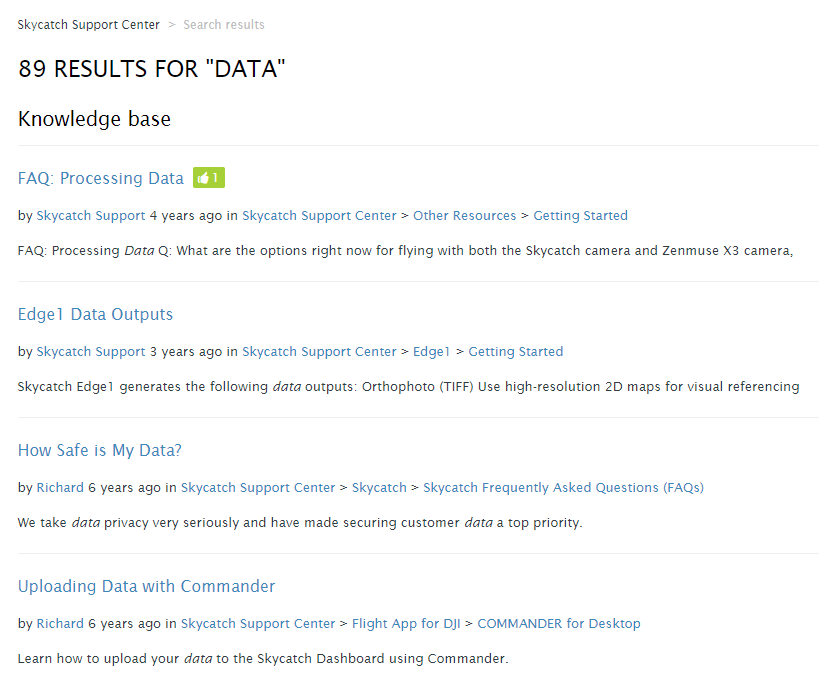Open the Skycatch category link
The image size is (819, 678).
click(379, 487)
